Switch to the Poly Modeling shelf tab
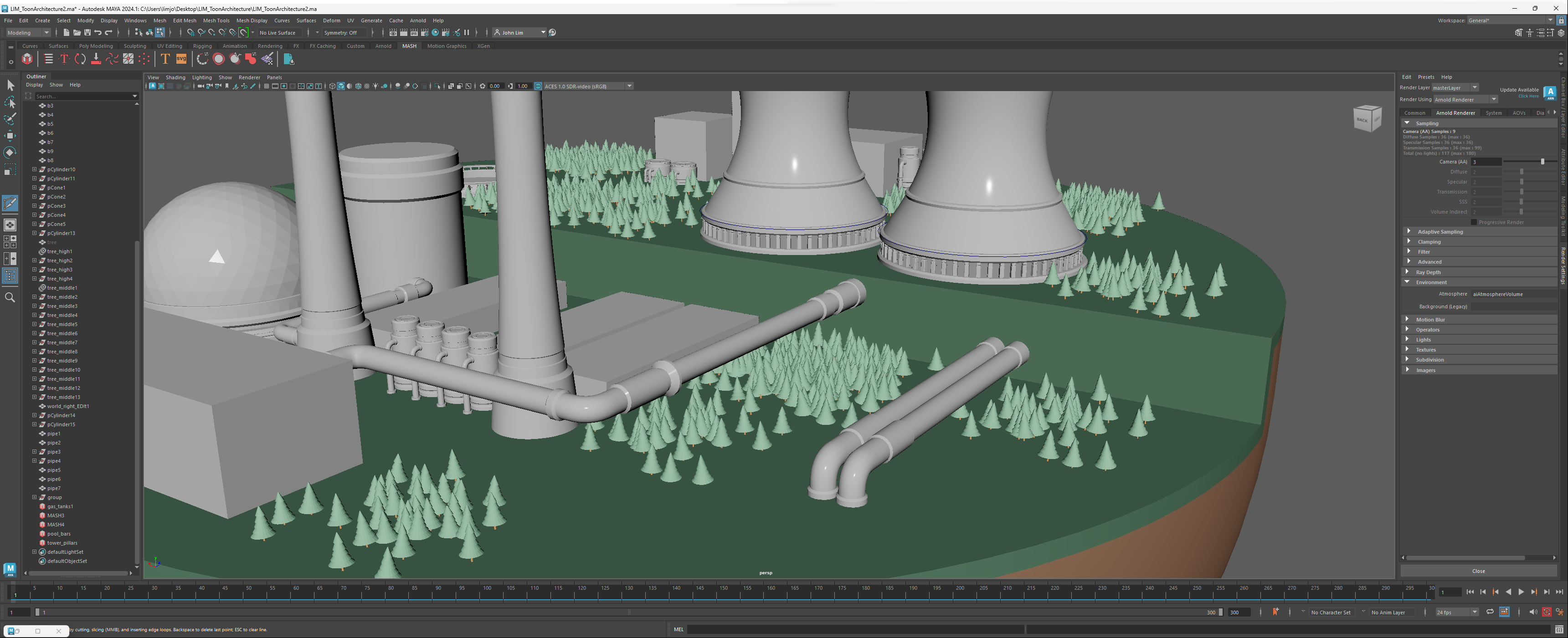The image size is (1568, 638). click(x=96, y=46)
